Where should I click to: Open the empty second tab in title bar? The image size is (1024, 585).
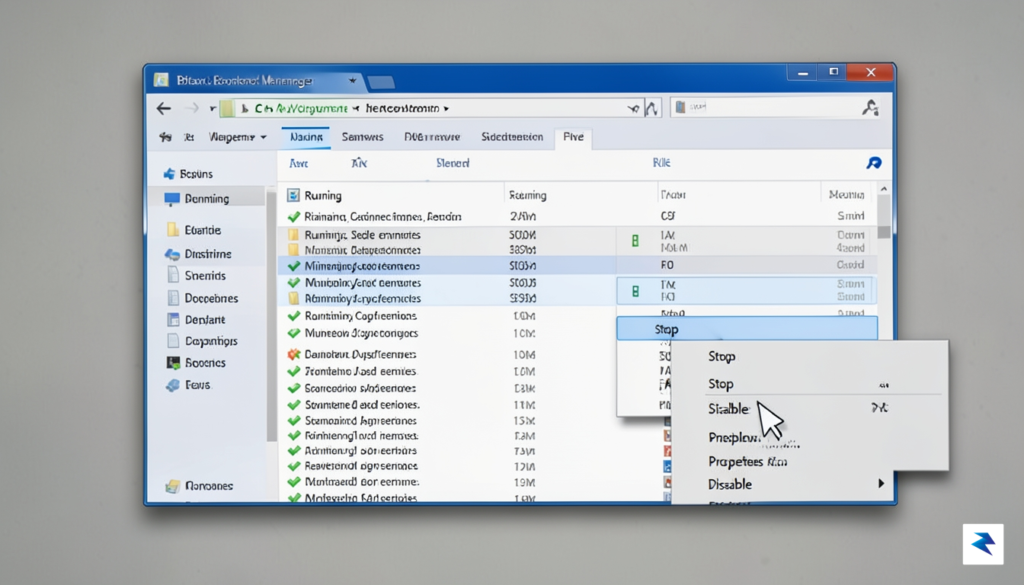pyautogui.click(x=381, y=82)
